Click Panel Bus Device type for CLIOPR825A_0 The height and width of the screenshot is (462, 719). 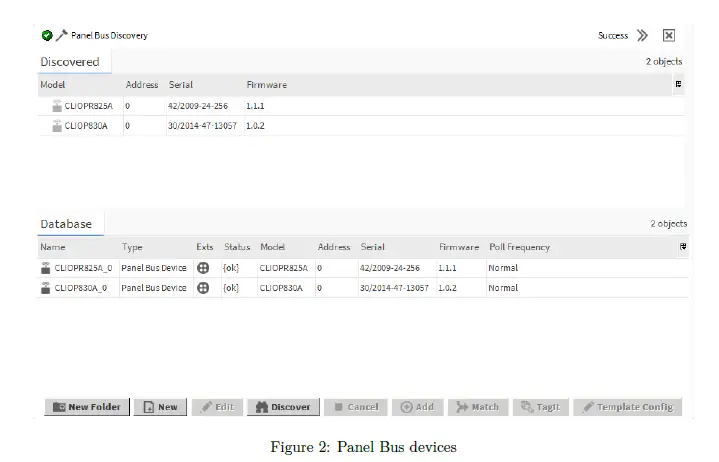[x=154, y=268]
